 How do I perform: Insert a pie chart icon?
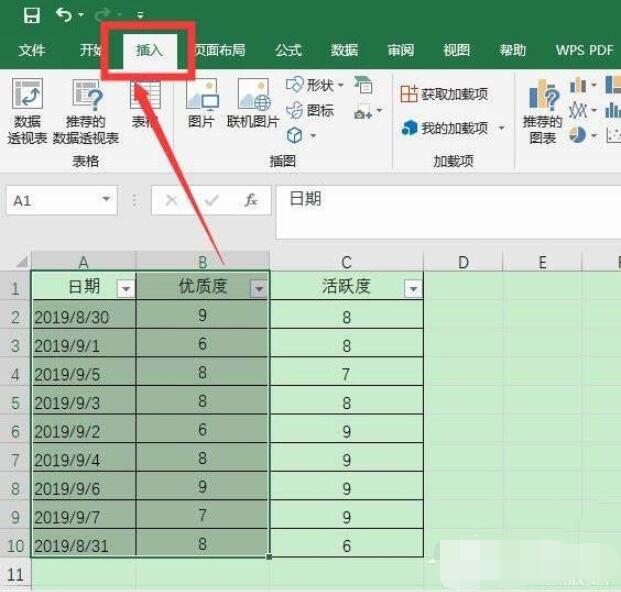click(x=578, y=135)
